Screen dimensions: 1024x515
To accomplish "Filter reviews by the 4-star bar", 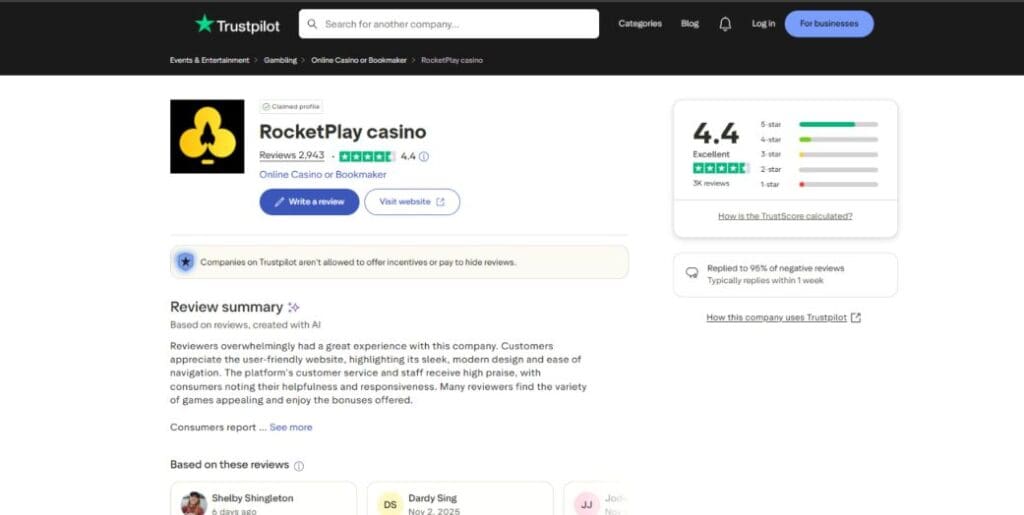I will click(838, 139).
